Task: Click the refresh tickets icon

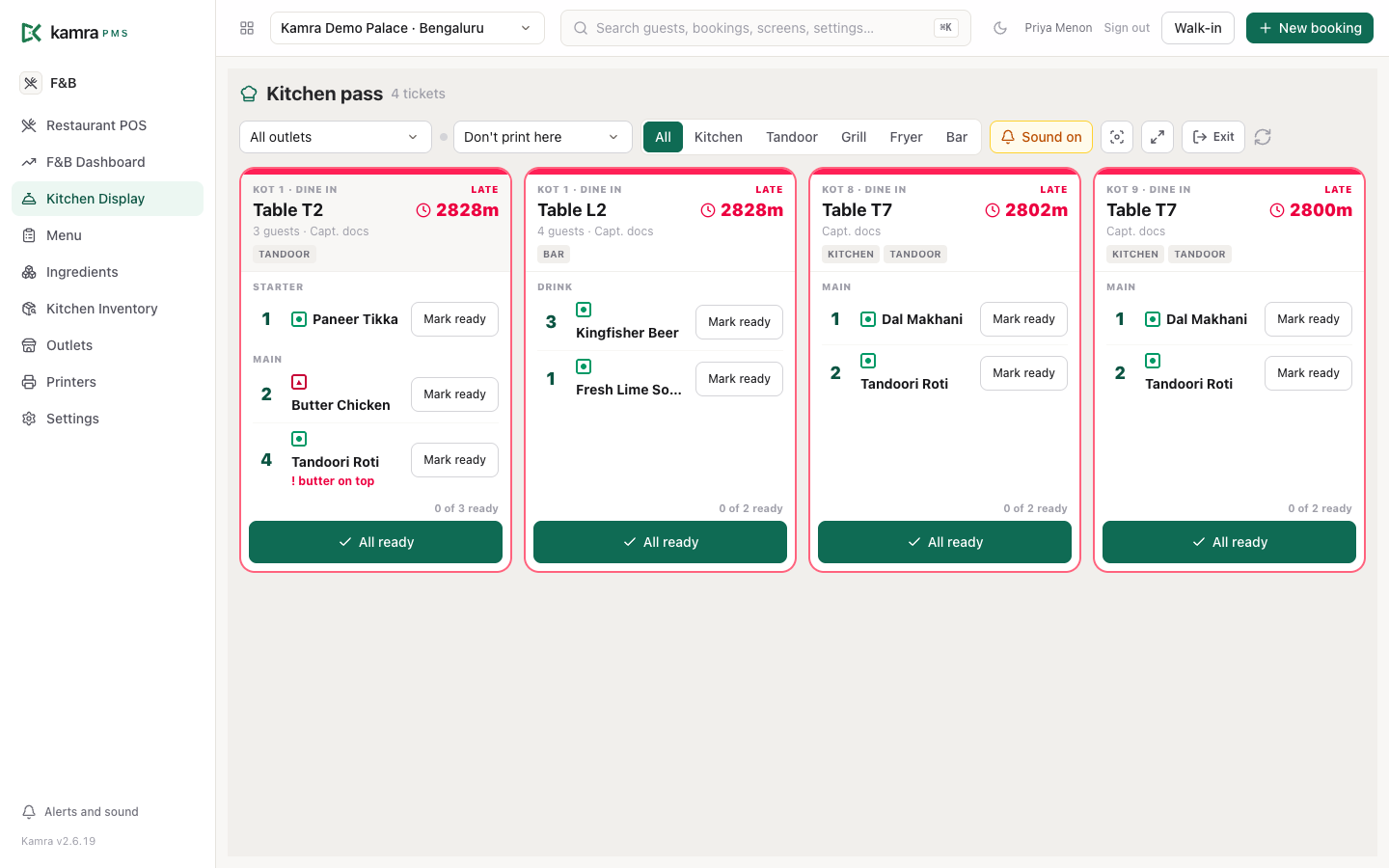Action: tap(1263, 137)
